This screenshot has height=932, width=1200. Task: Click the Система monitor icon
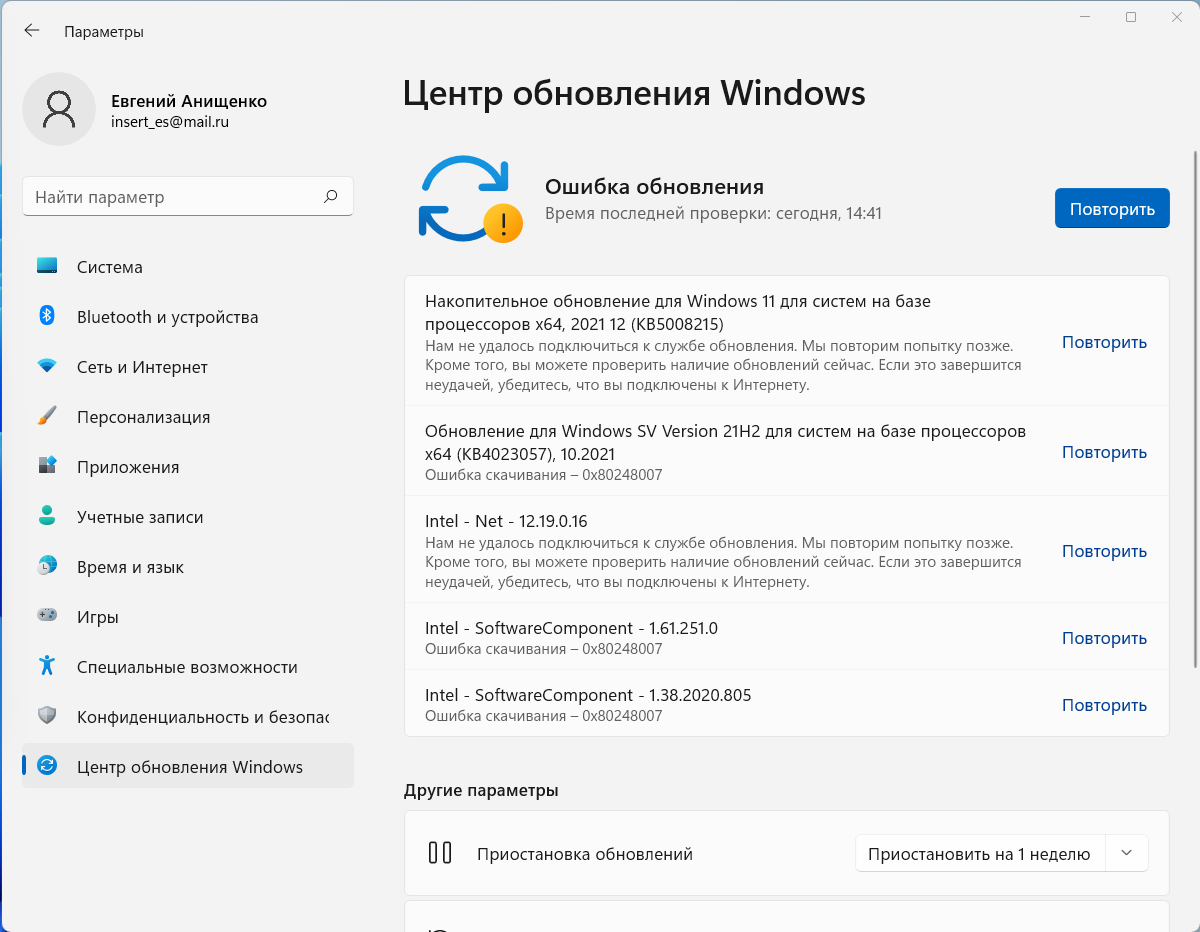click(47, 266)
